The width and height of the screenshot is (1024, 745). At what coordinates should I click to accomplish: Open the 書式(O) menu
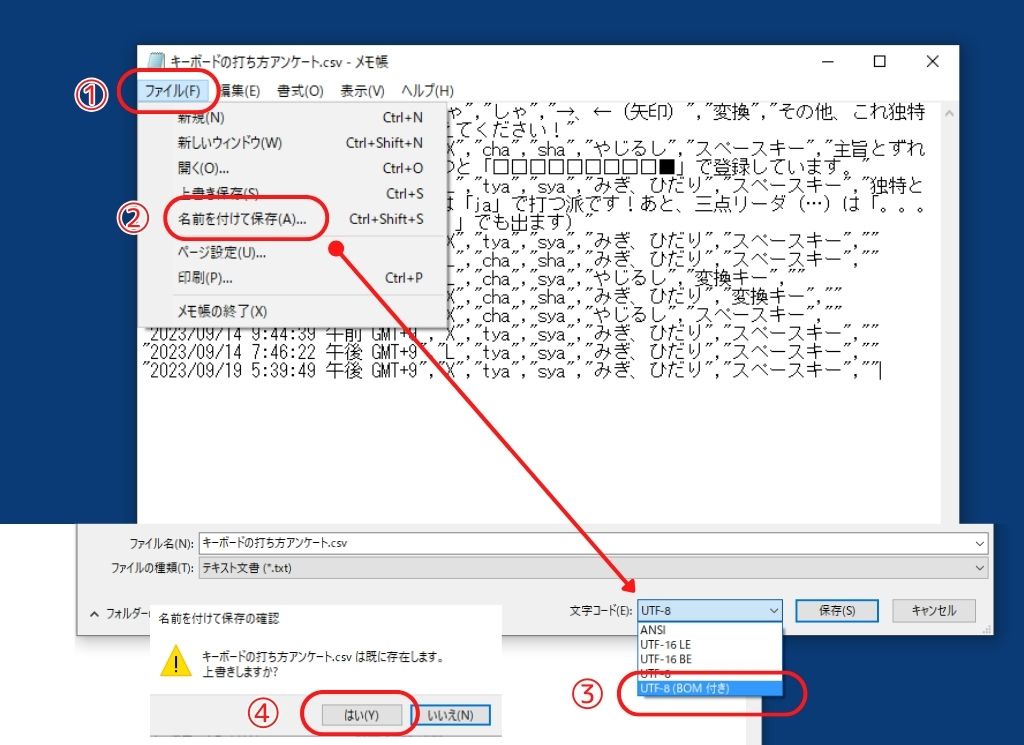300,91
